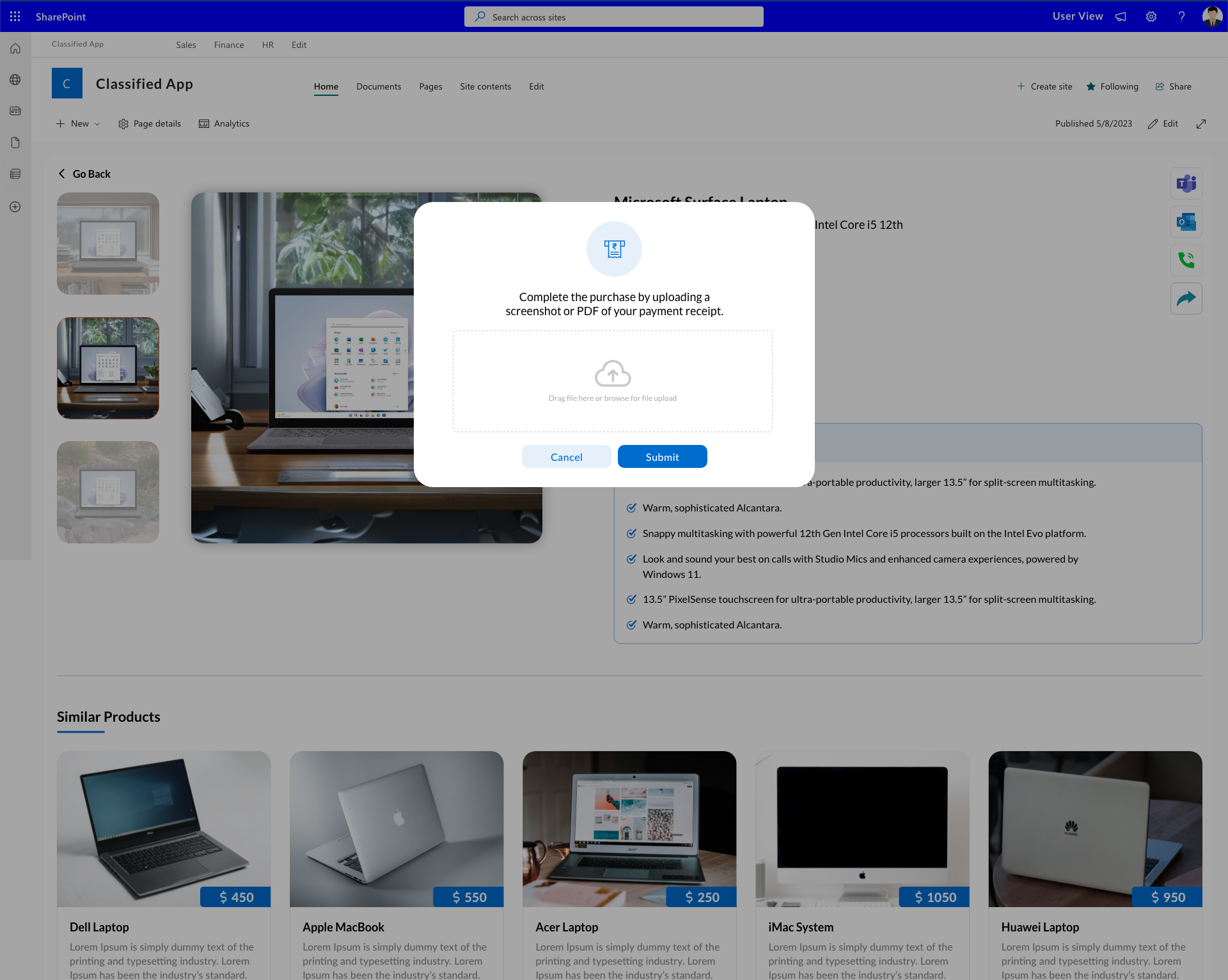Open the Apple MacBook product image

[397, 829]
